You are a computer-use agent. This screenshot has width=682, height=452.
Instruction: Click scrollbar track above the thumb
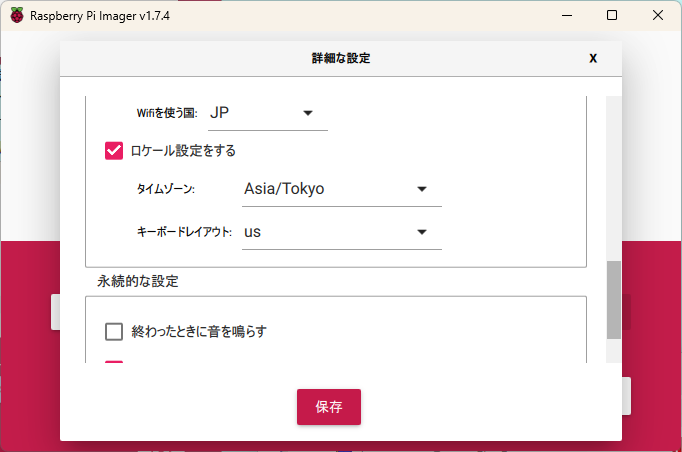(x=613, y=180)
